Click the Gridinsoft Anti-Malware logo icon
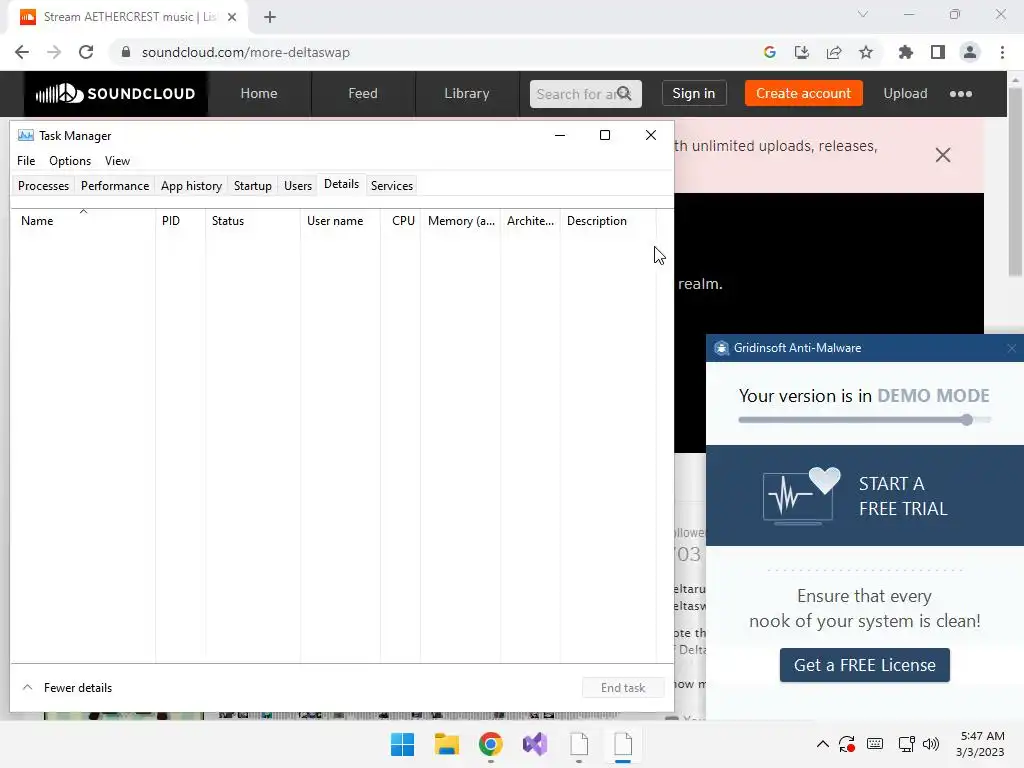Image resolution: width=1024 pixels, height=768 pixels. [721, 348]
